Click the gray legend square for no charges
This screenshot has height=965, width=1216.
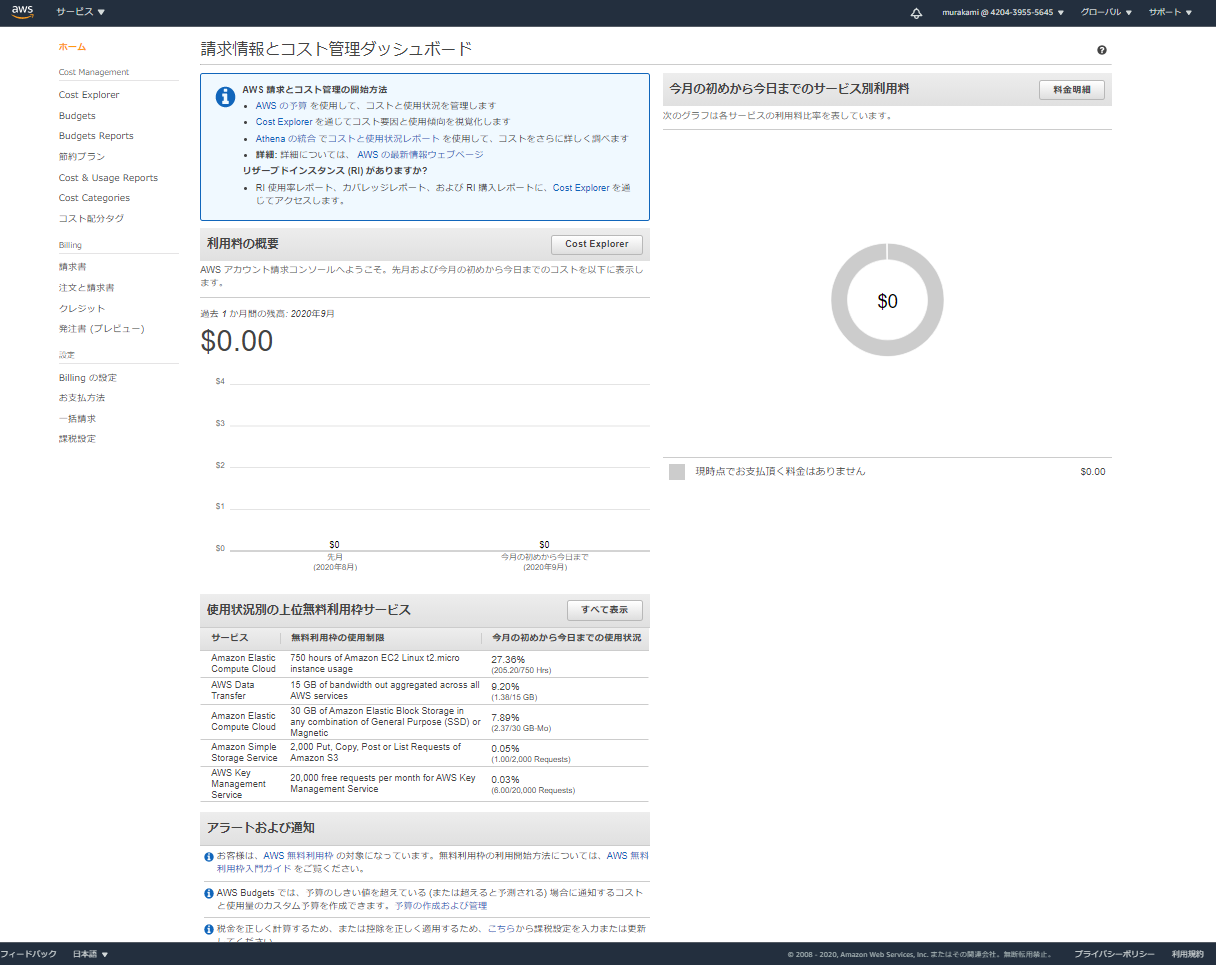click(x=677, y=472)
